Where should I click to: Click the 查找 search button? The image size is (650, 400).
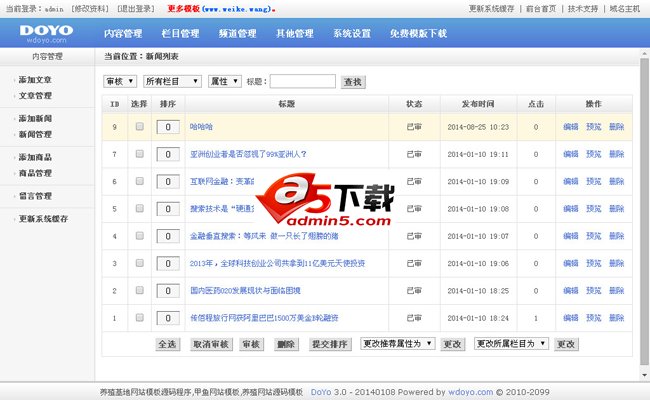(353, 82)
